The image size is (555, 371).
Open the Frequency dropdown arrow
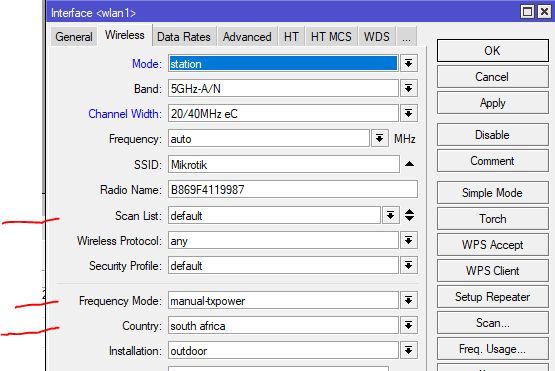point(379,138)
